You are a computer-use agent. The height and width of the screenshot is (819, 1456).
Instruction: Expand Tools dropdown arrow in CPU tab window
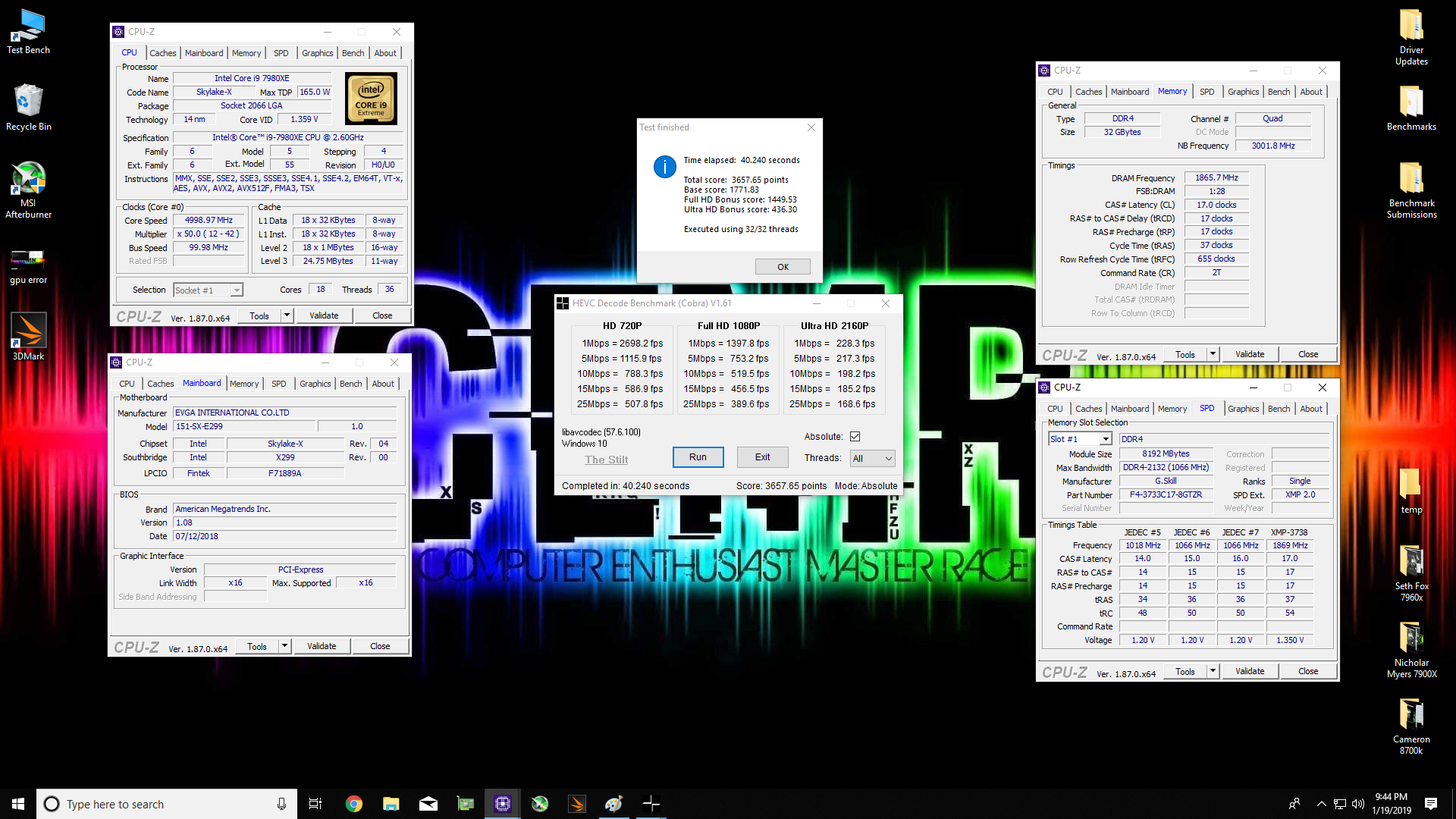(287, 315)
